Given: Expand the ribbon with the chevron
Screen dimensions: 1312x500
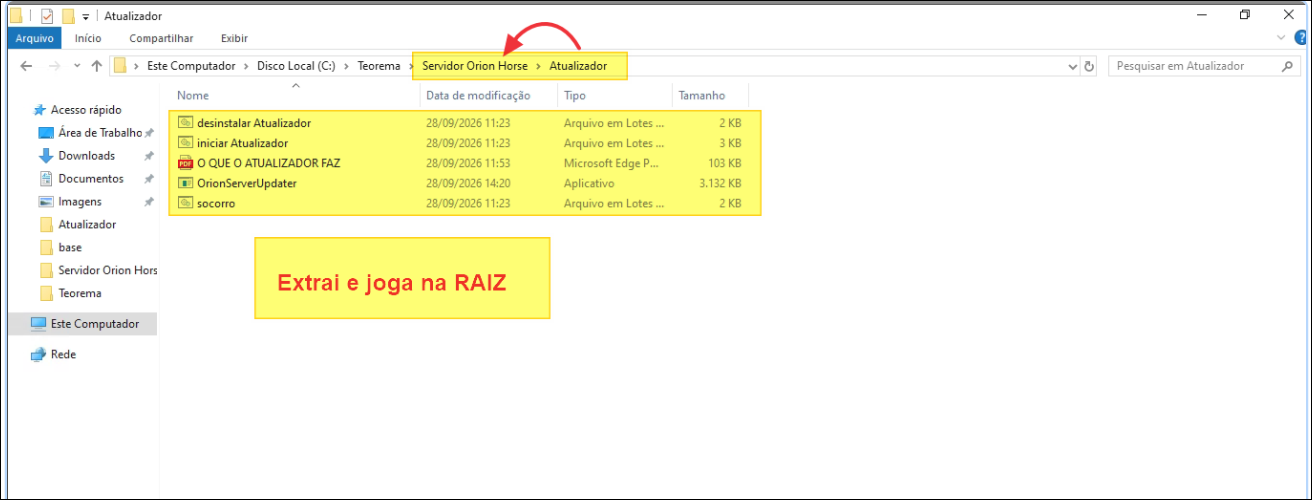Looking at the screenshot, I should point(1283,38).
